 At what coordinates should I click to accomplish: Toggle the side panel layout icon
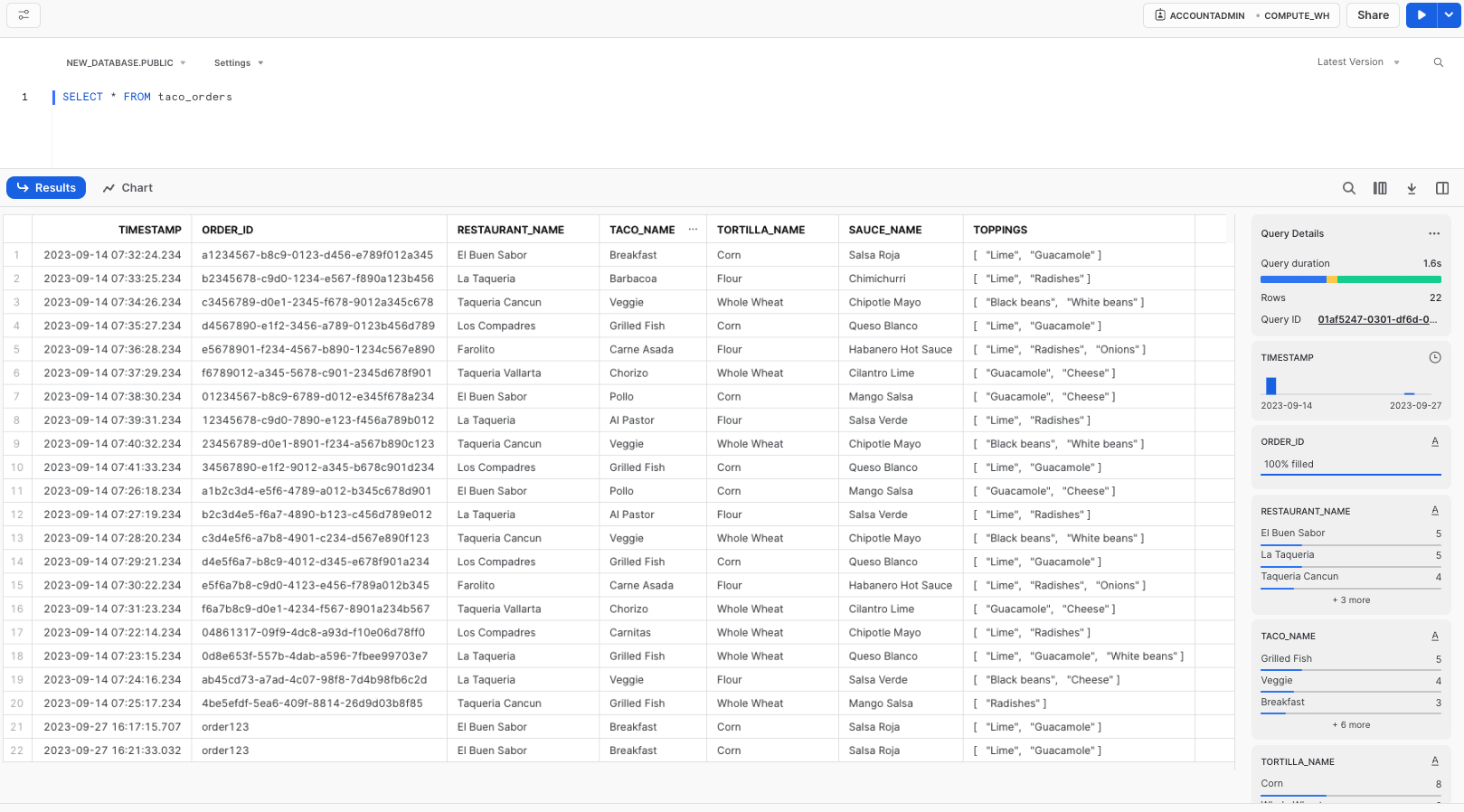(1442, 188)
